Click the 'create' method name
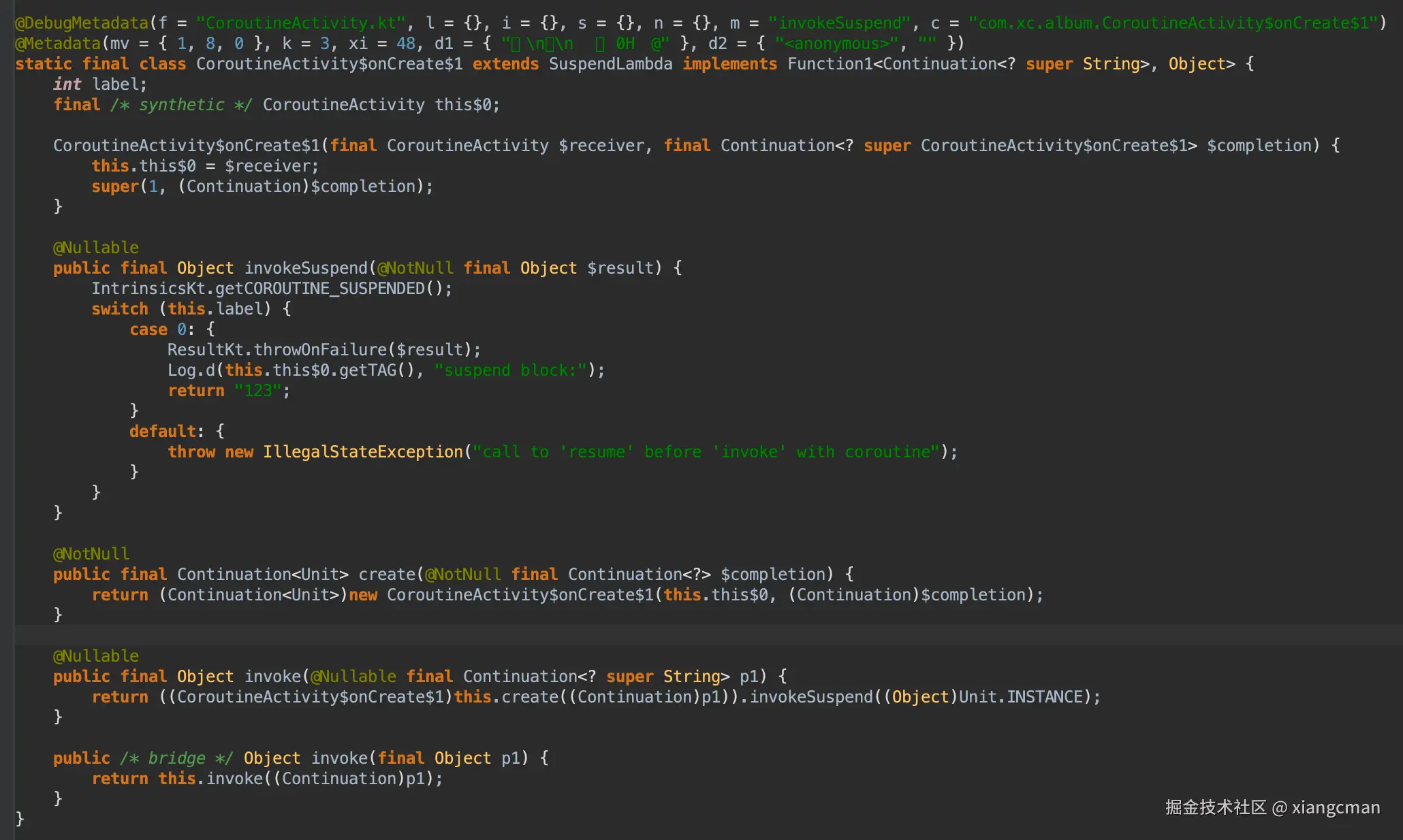This screenshot has width=1403, height=840. click(387, 575)
